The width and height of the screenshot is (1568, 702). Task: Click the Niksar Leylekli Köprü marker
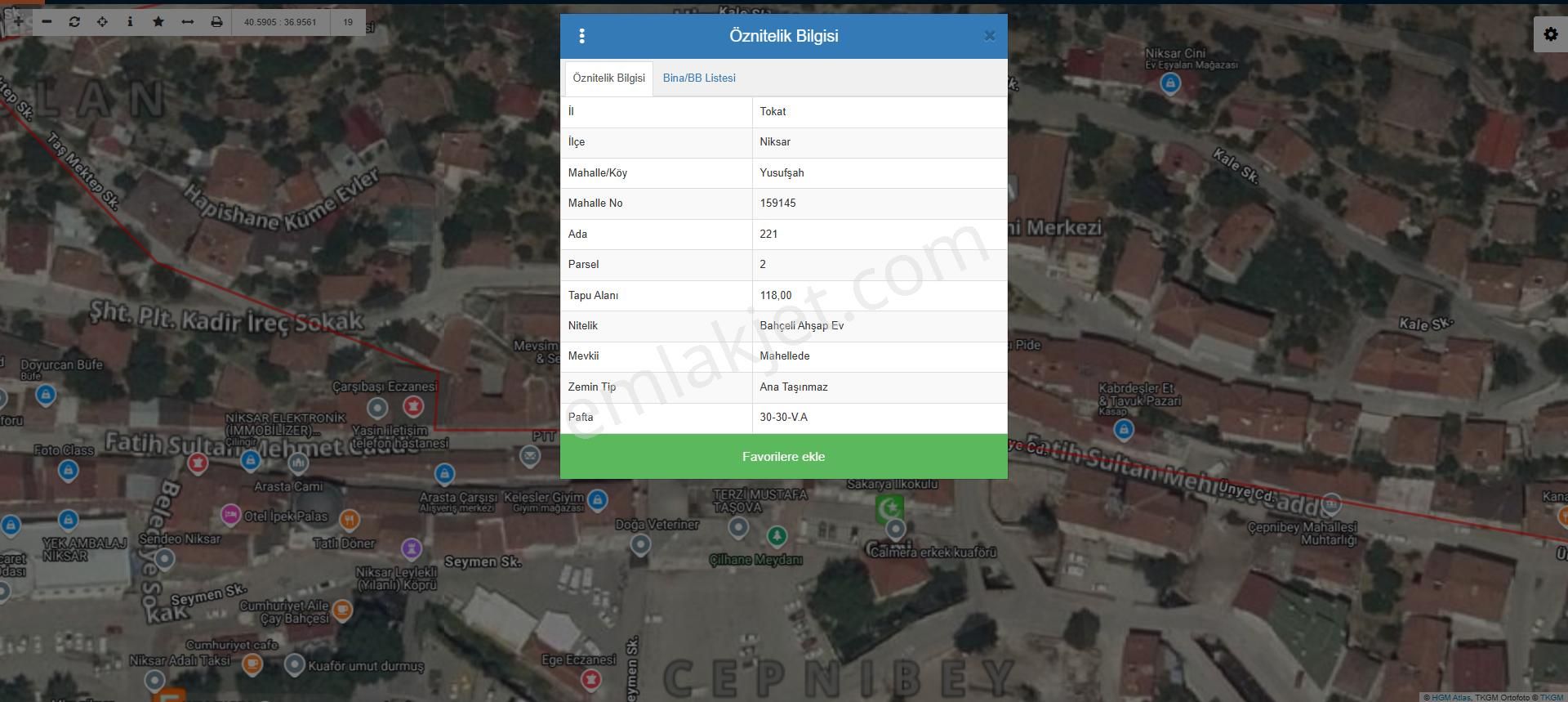point(412,547)
